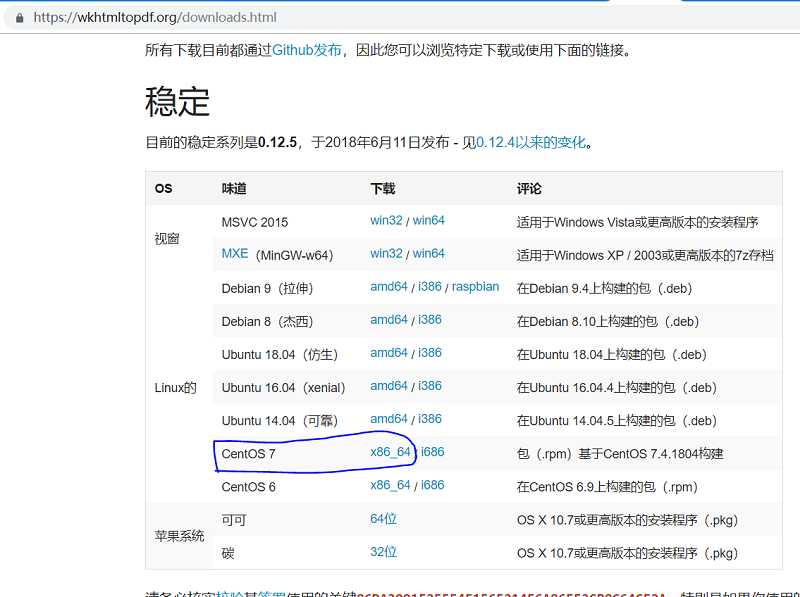Click the Ubuntu 14.04.5 build comment
800x597 pixels.
(x=617, y=421)
